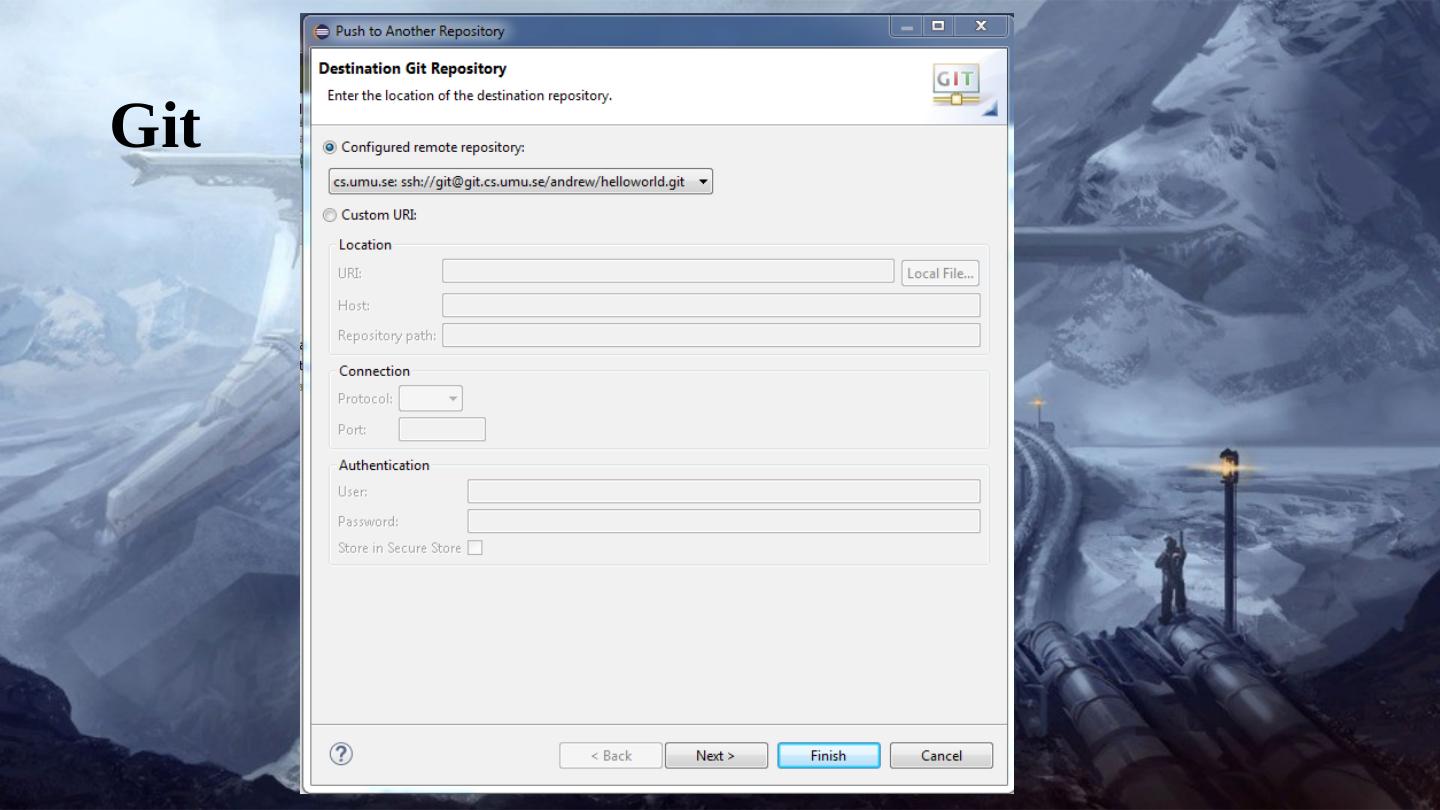Open the Local File... browser button
The width and height of the screenshot is (1440, 810).
point(940,273)
